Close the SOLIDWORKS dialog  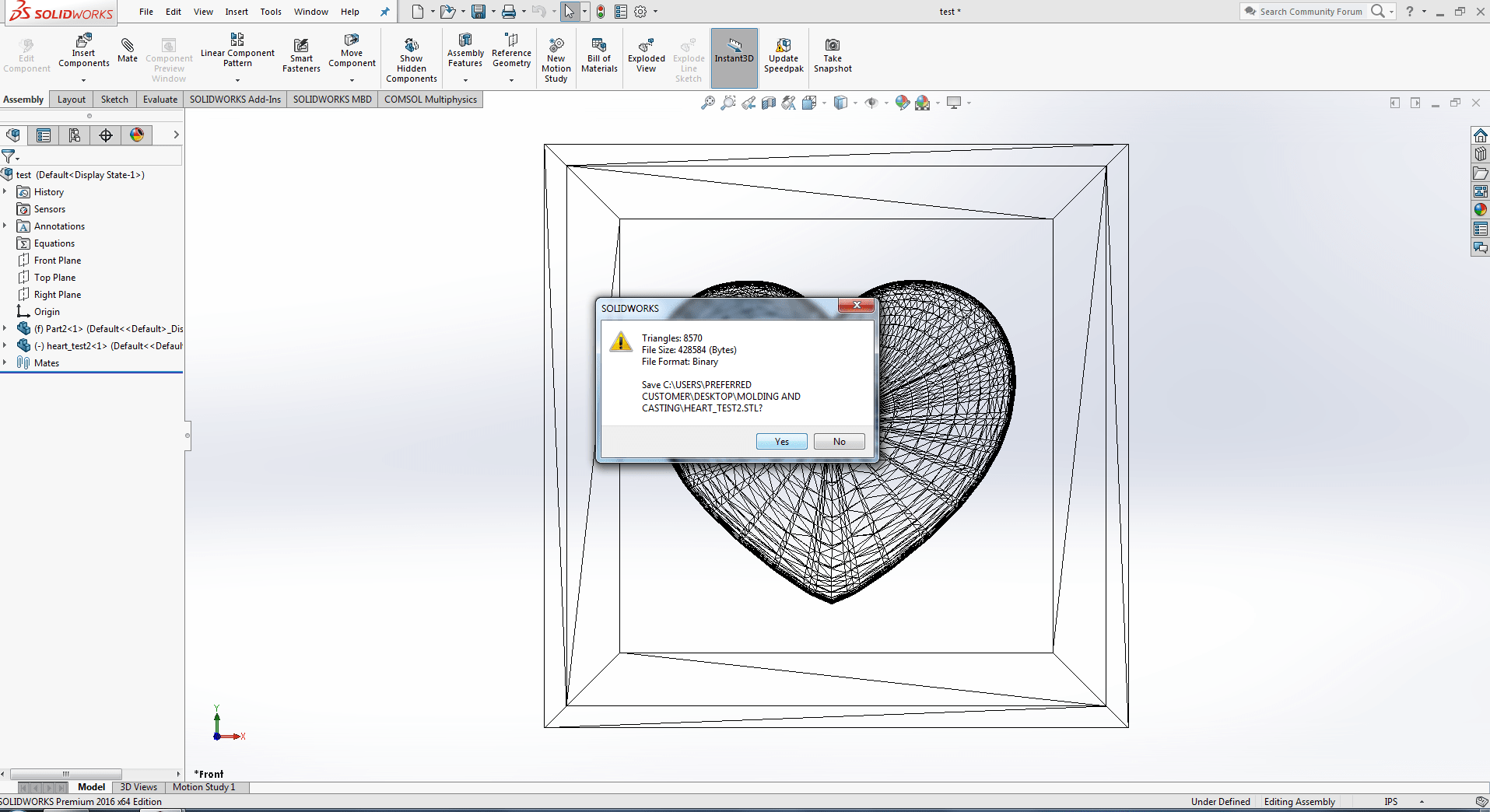[x=856, y=305]
